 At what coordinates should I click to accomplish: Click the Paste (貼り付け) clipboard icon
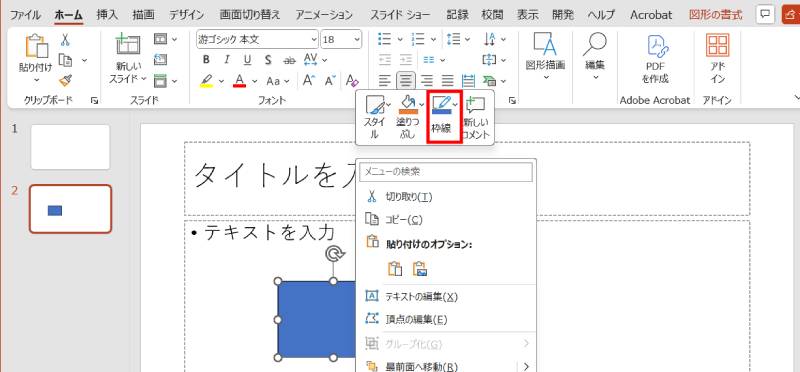point(36,47)
